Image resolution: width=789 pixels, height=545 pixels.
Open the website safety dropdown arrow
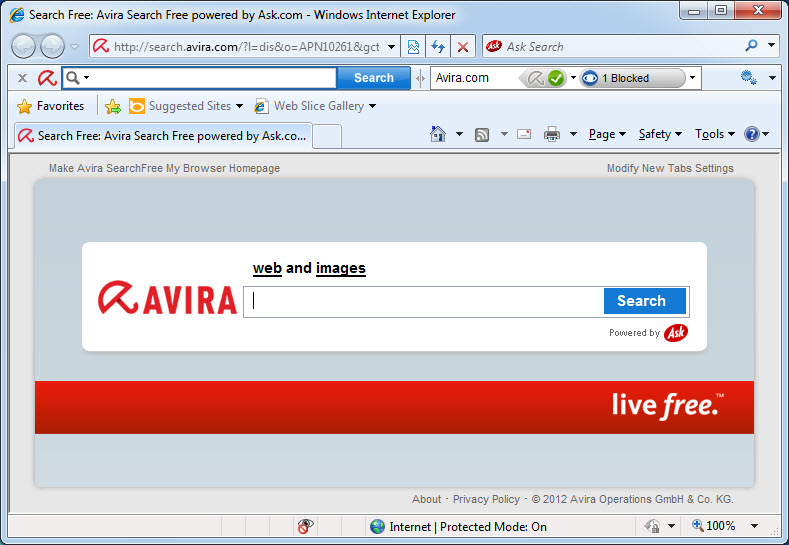[573, 77]
